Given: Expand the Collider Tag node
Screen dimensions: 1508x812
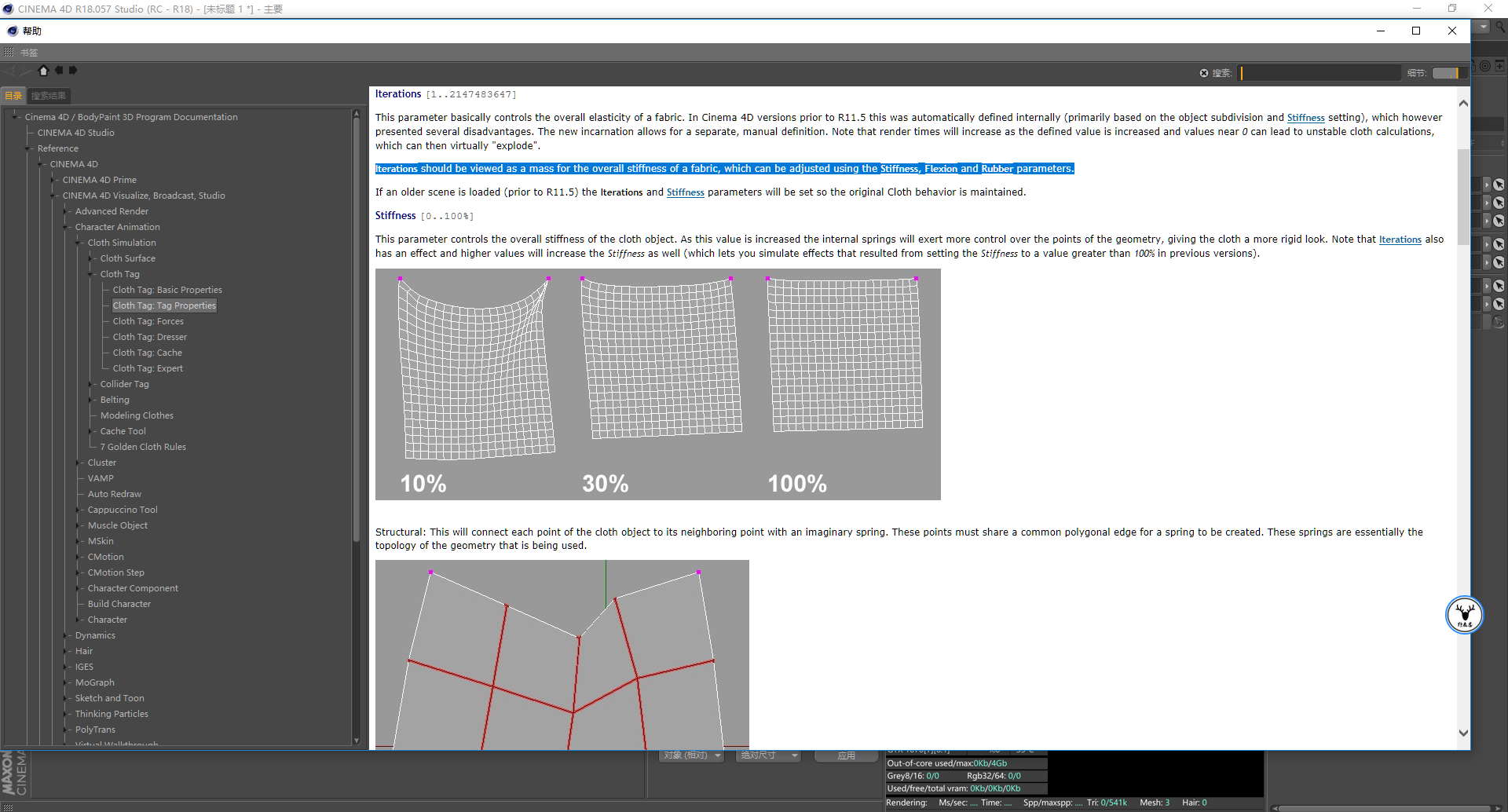Looking at the screenshot, I should (90, 384).
